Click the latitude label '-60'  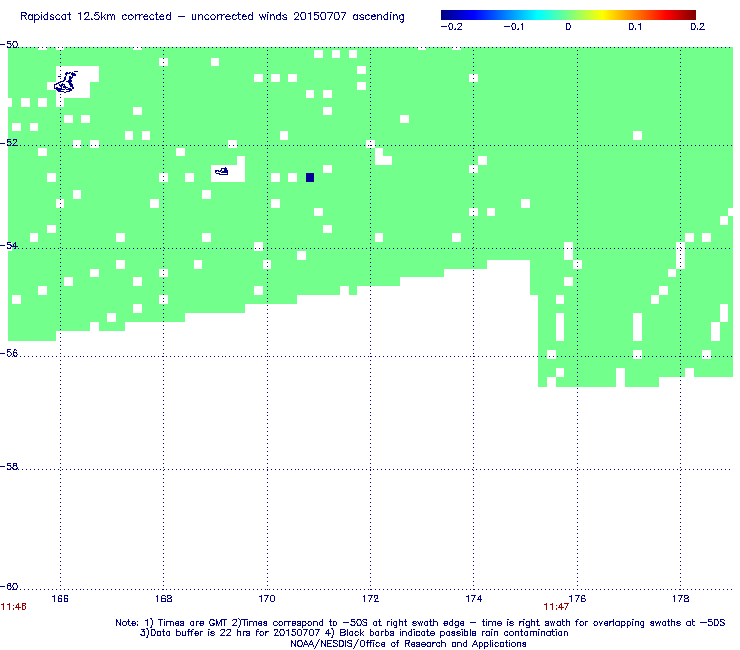pos(9,587)
